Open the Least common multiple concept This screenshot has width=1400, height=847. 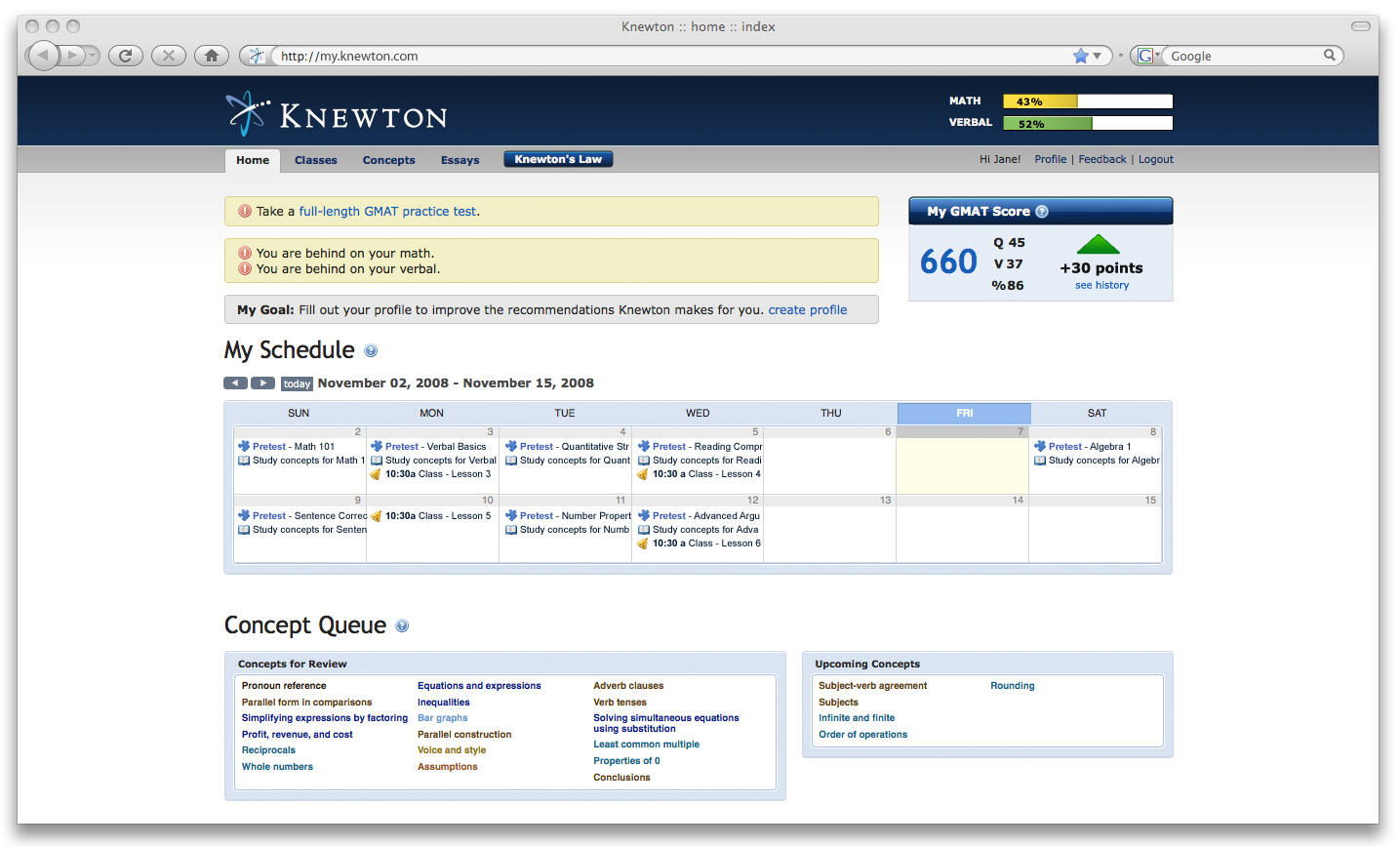[x=646, y=745]
